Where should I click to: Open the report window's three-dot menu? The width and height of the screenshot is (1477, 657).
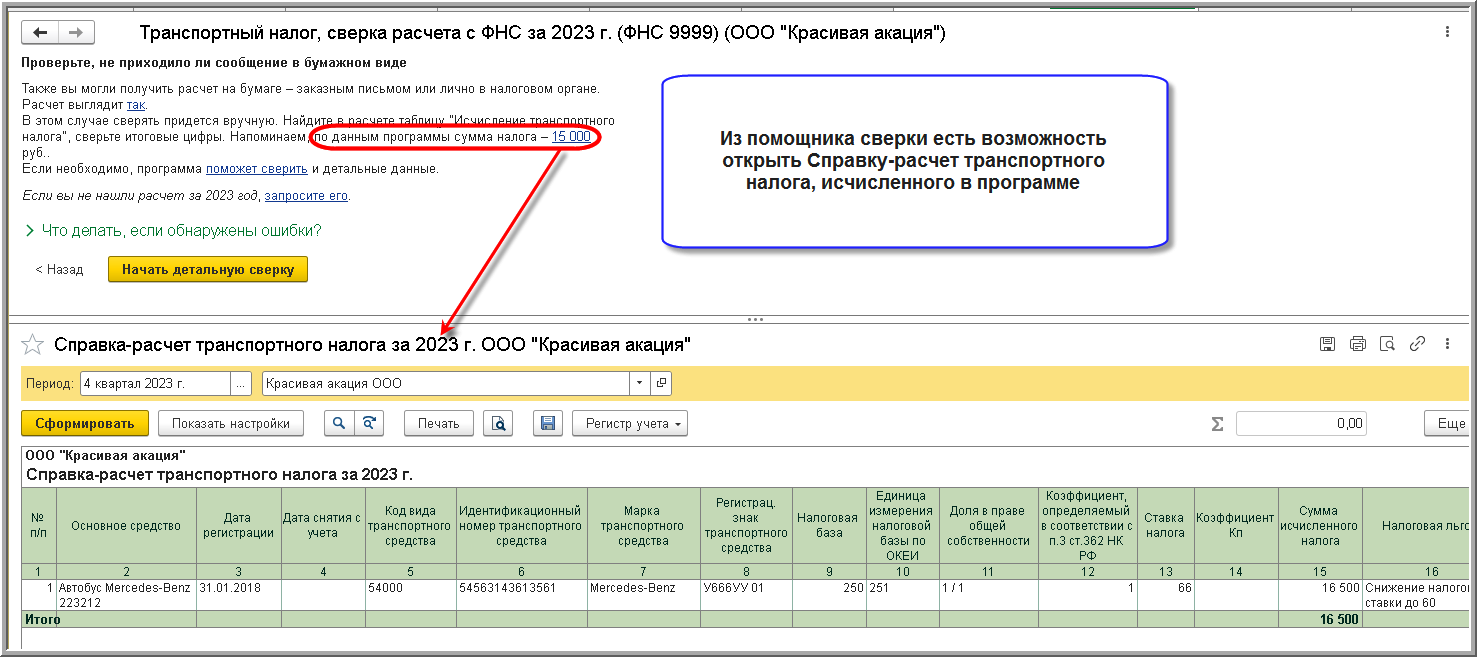coord(1447,344)
